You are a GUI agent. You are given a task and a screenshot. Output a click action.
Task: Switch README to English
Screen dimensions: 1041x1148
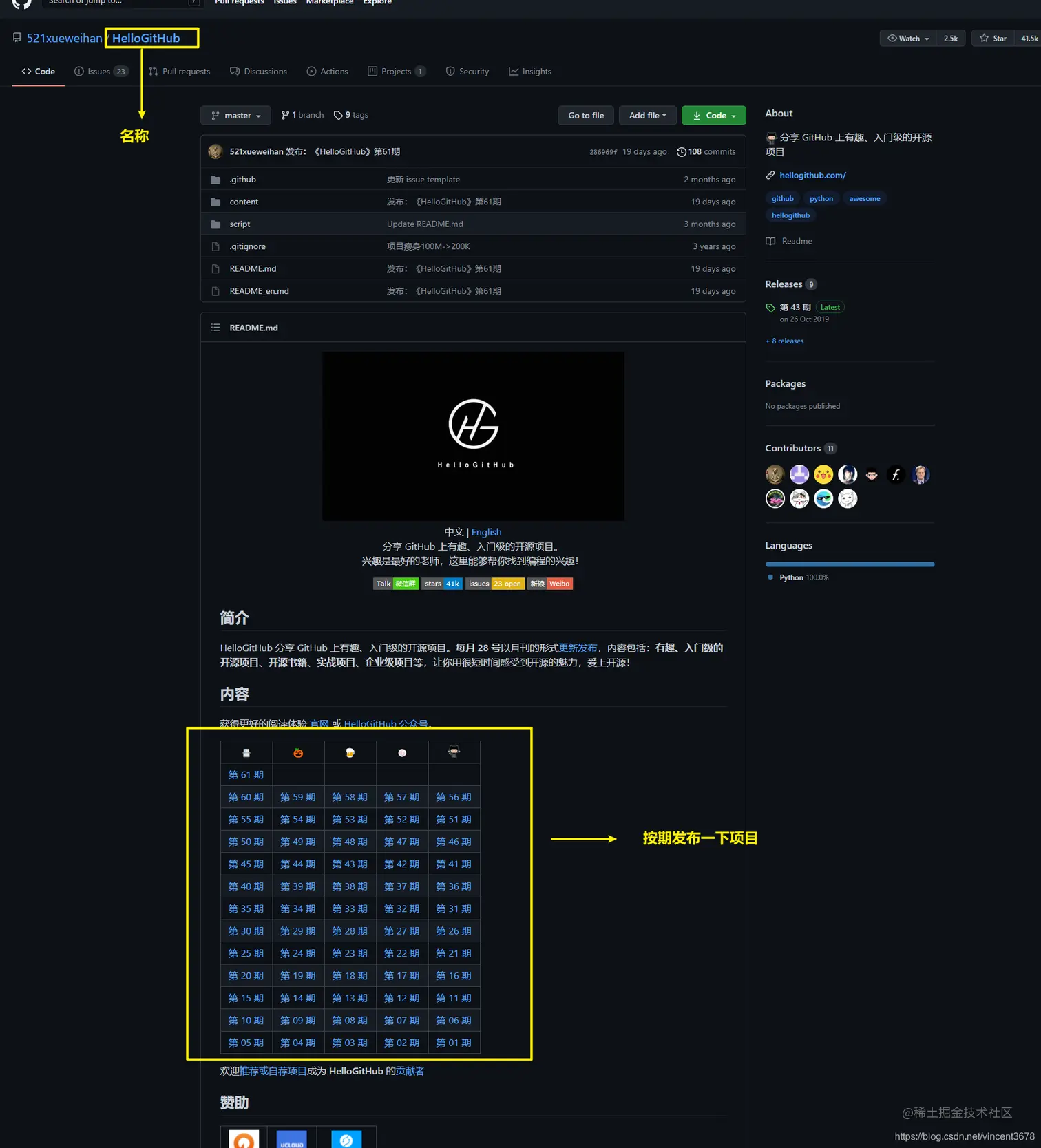coord(486,532)
